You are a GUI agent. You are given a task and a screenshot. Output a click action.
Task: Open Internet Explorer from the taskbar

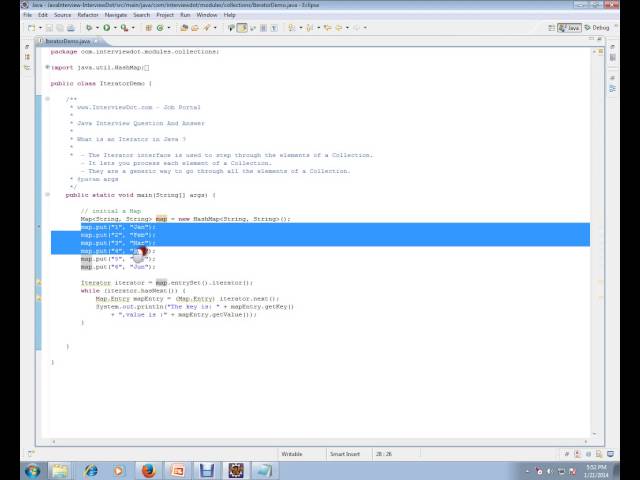pos(91,471)
